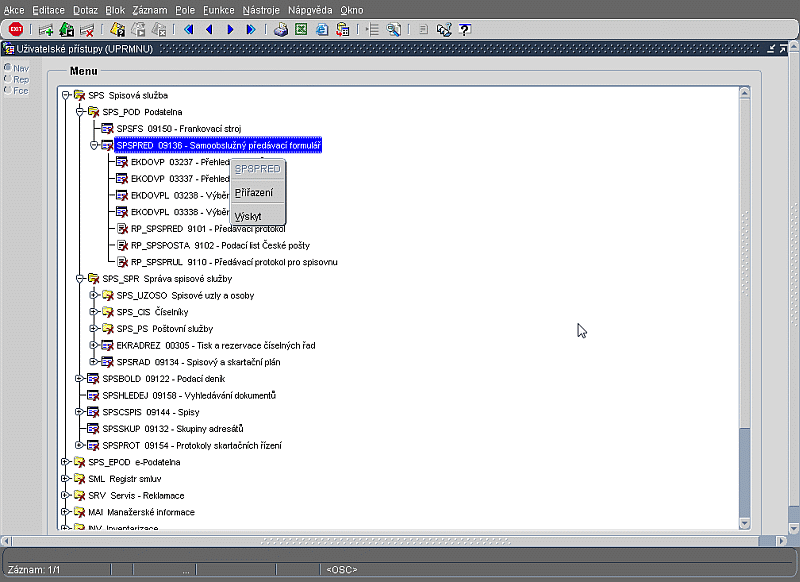Choose Výskyt in the context menu

coord(258,216)
